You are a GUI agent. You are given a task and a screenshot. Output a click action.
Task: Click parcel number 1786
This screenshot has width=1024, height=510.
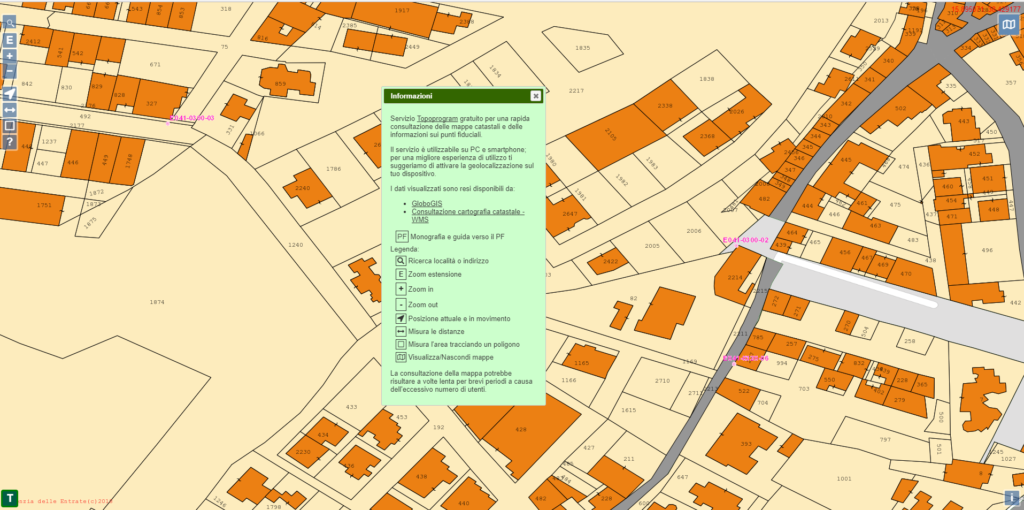point(333,169)
